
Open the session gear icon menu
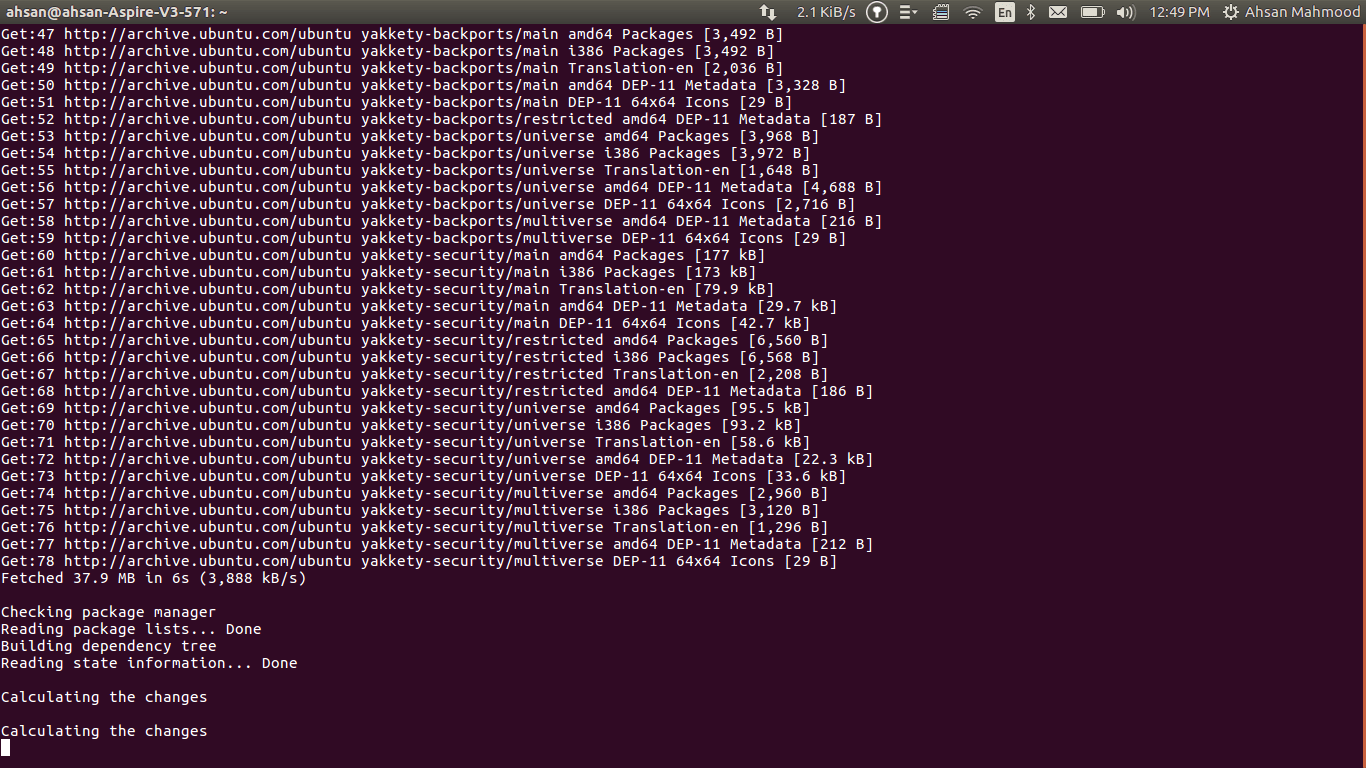click(x=1231, y=12)
